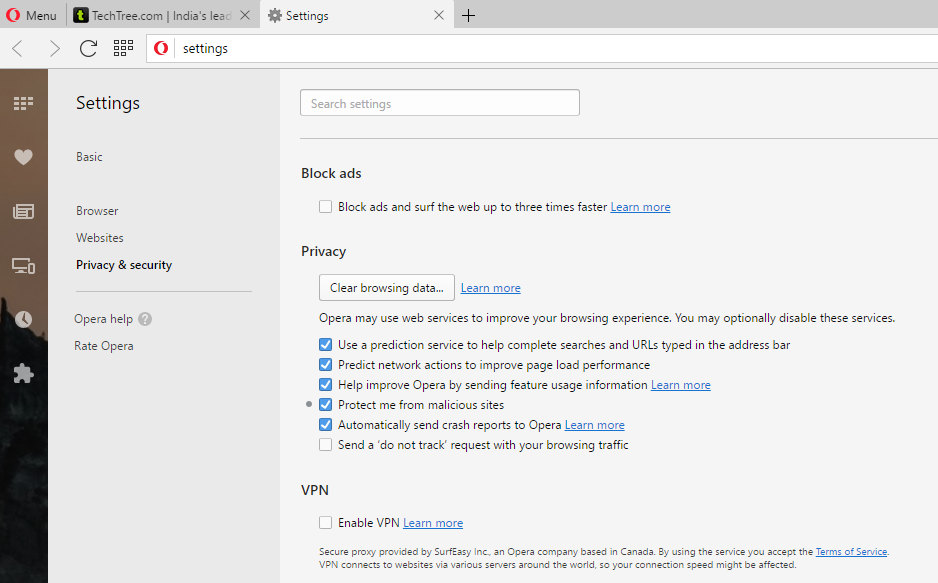938x583 pixels.
Task: Switch to the TechTree.com tab
Action: point(161,16)
